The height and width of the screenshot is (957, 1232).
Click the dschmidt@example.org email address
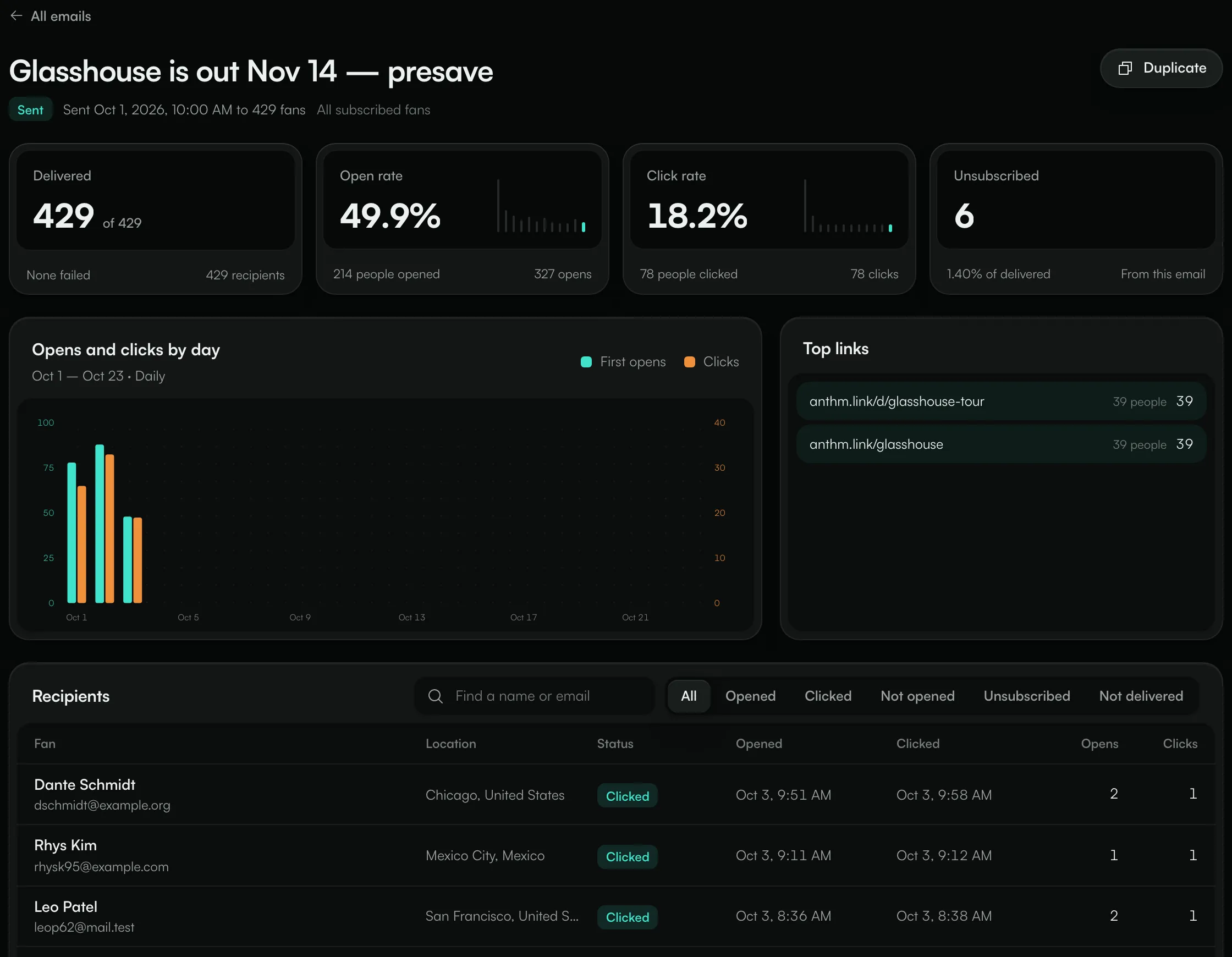[x=102, y=805]
